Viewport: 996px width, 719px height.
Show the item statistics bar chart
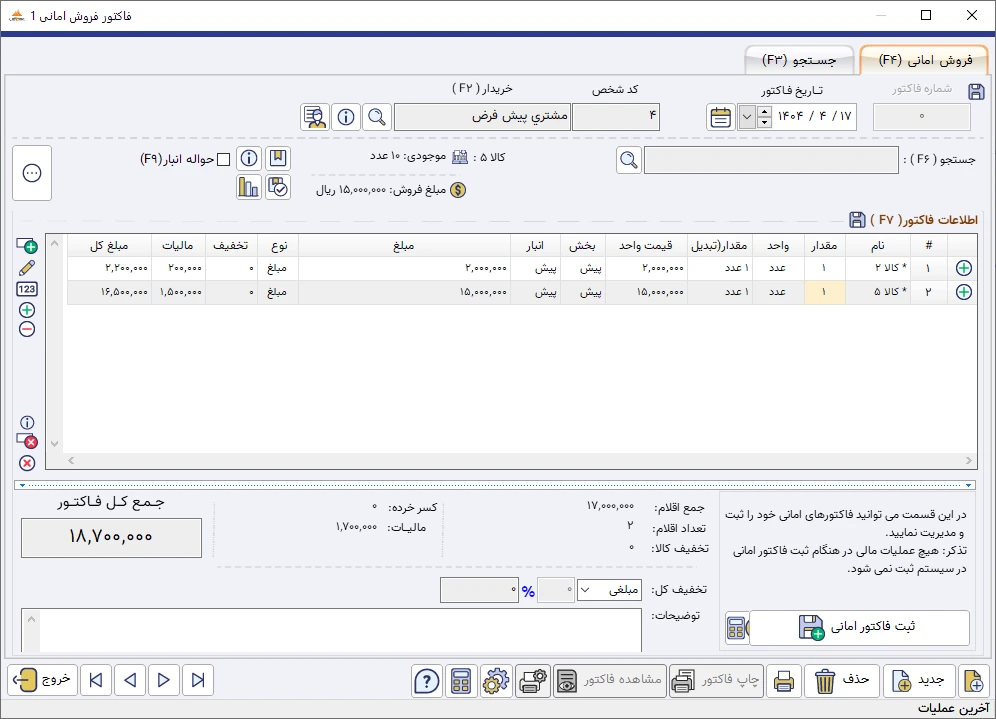[249, 187]
